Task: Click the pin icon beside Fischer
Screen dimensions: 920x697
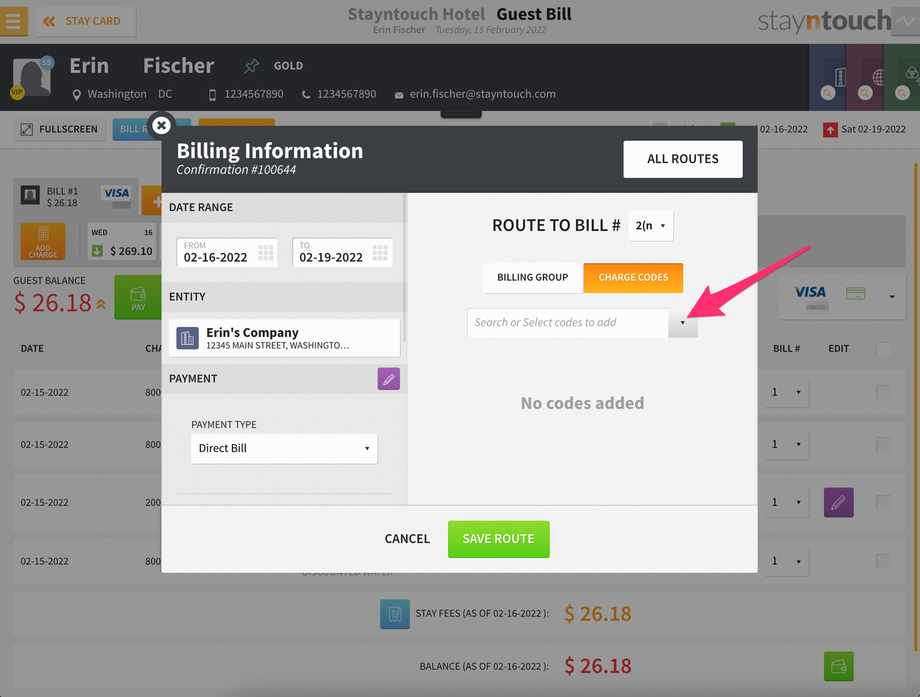Action: tap(251, 66)
